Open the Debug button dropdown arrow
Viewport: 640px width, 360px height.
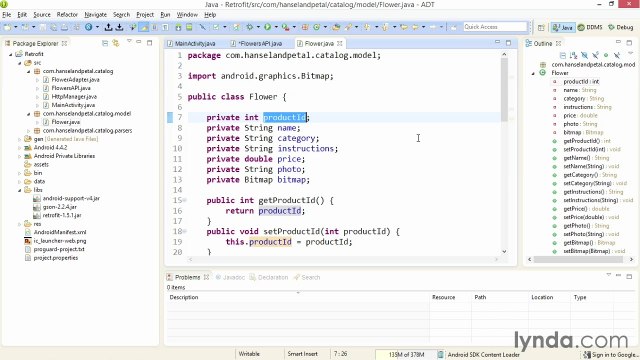click(x=258, y=27)
